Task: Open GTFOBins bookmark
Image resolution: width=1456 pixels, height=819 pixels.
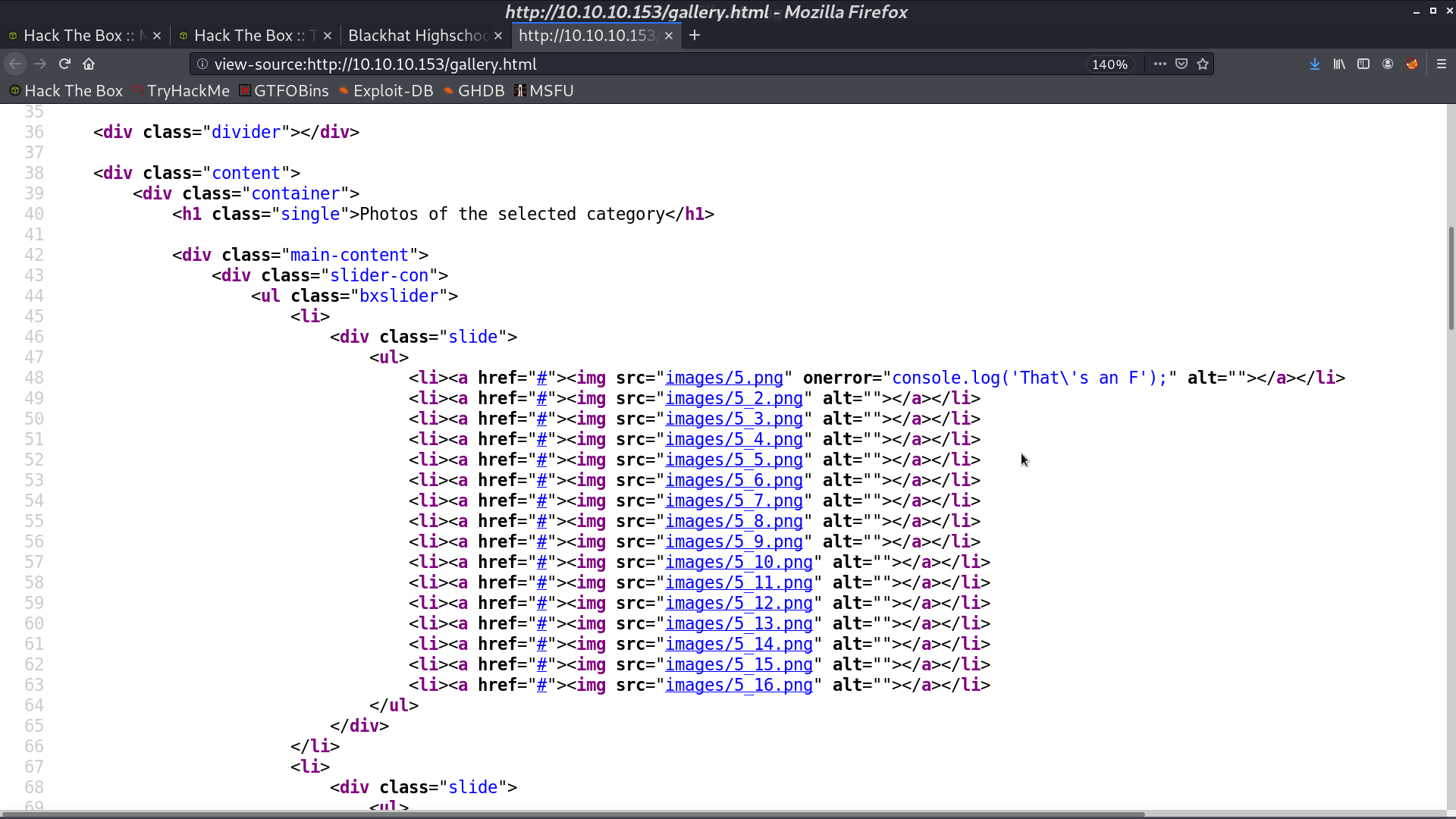Action: click(x=284, y=91)
